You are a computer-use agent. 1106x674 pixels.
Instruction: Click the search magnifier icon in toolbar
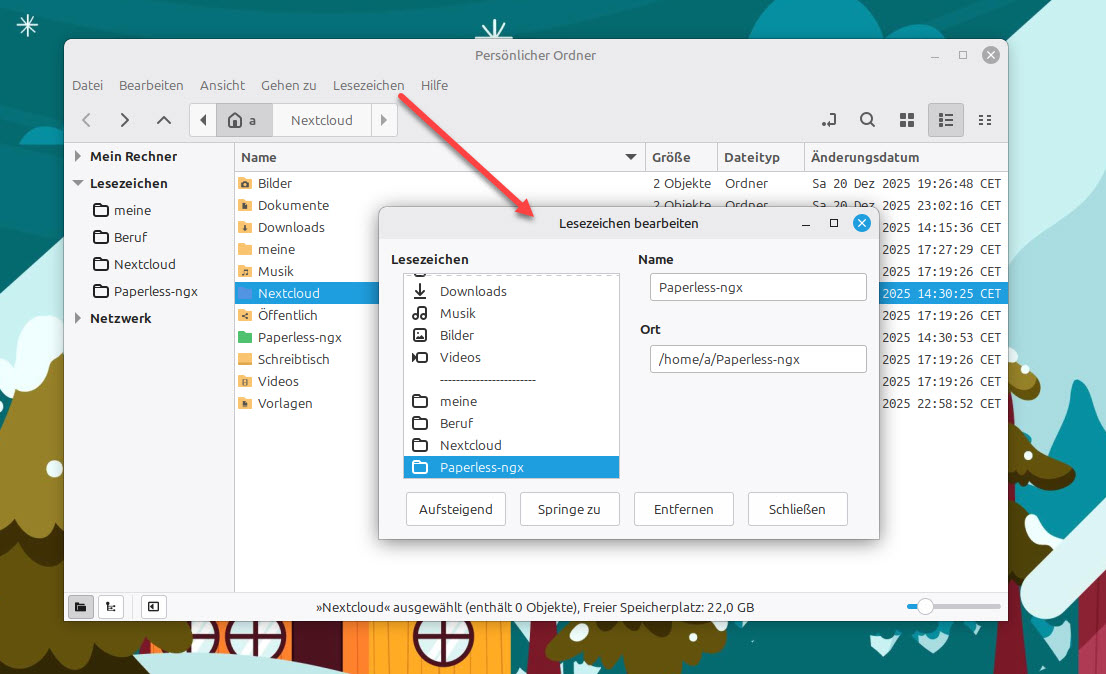pos(867,120)
